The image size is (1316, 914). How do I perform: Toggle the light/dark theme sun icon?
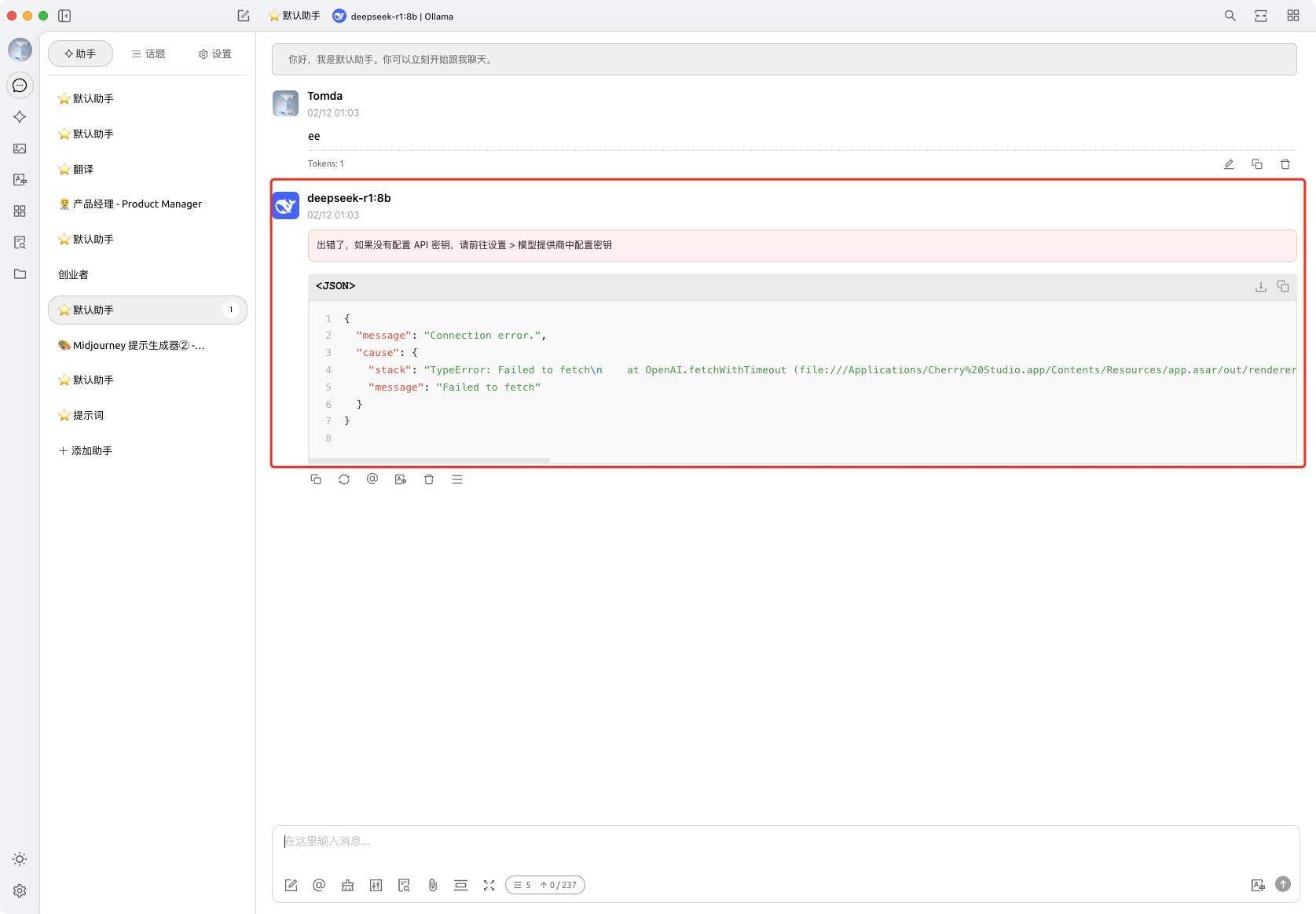point(20,859)
